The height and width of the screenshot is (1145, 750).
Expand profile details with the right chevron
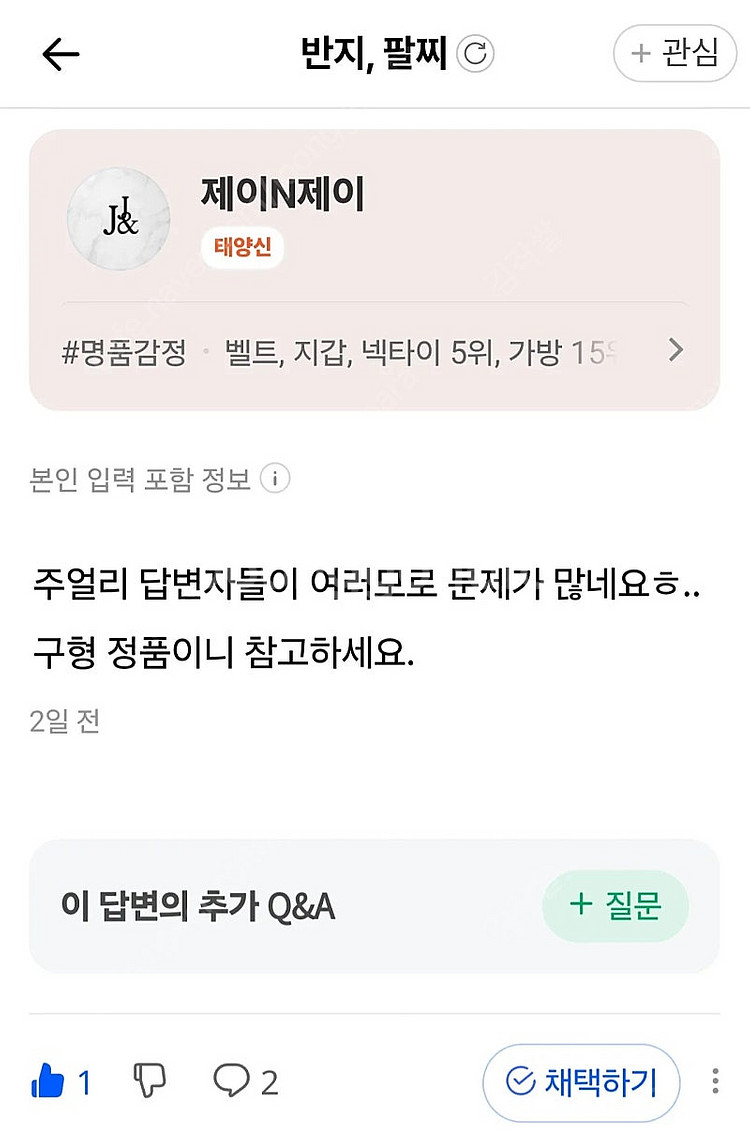tap(676, 350)
